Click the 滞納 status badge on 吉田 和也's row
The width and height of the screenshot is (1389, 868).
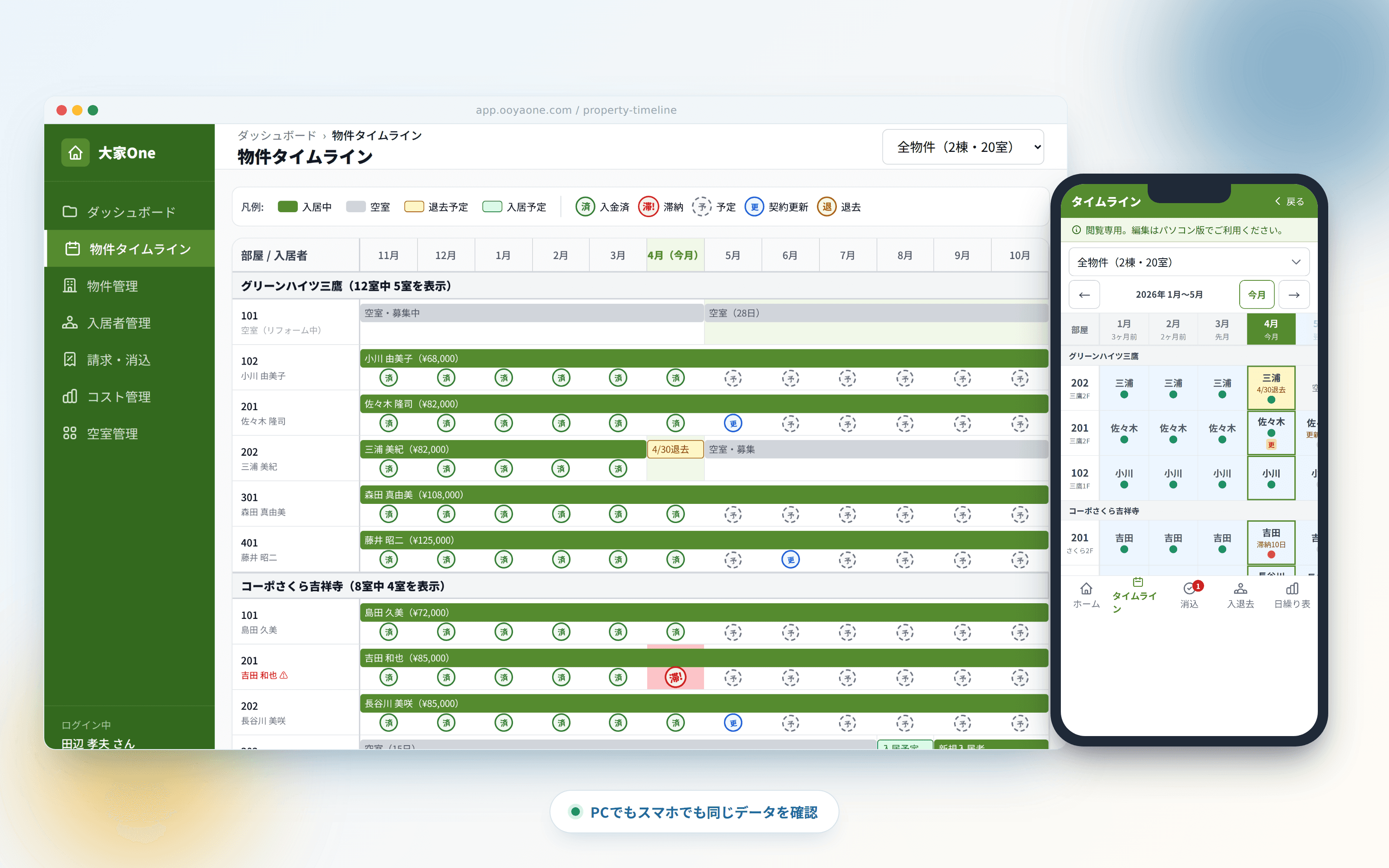click(x=675, y=677)
